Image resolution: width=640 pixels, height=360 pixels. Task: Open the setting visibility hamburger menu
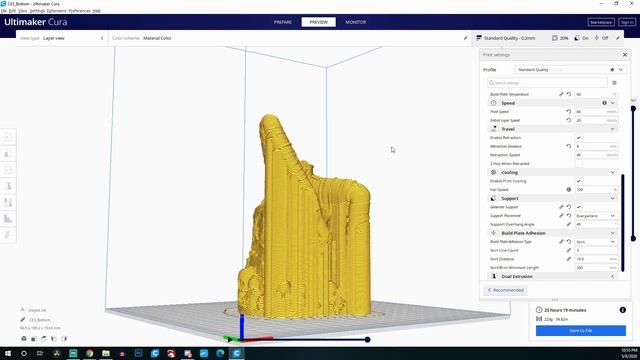point(614,83)
